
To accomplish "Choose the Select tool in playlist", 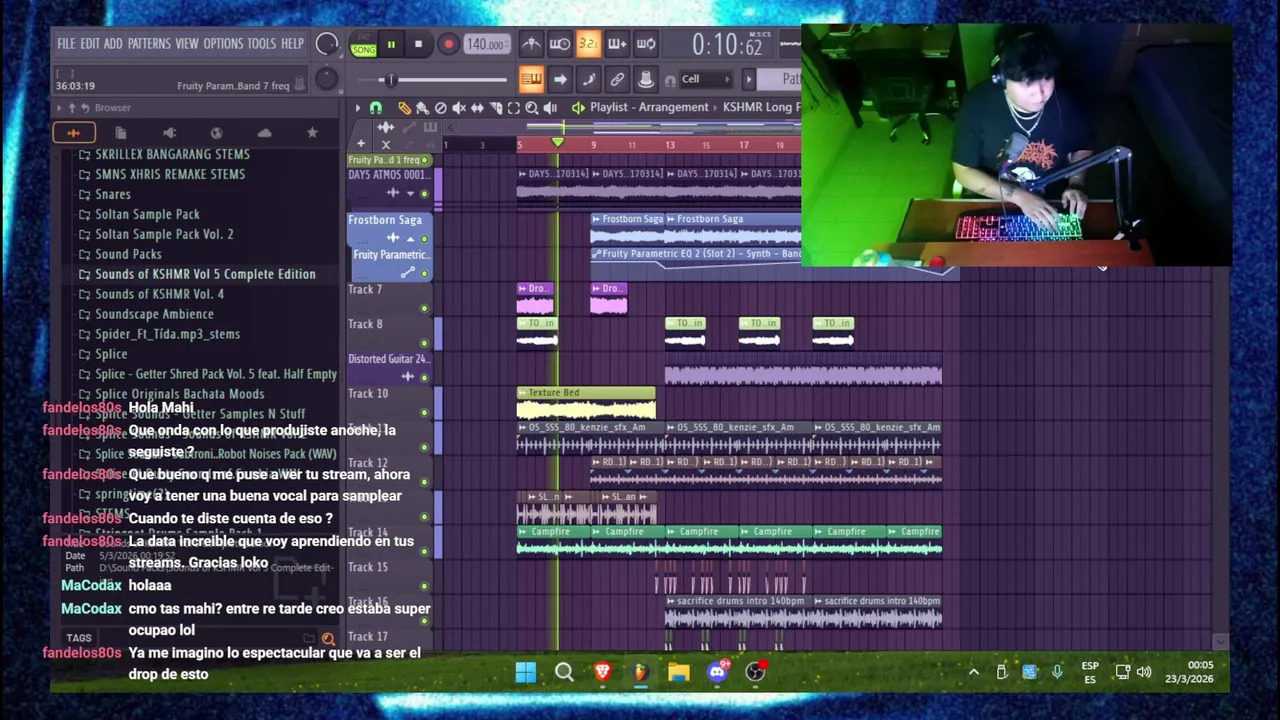I will coord(513,108).
